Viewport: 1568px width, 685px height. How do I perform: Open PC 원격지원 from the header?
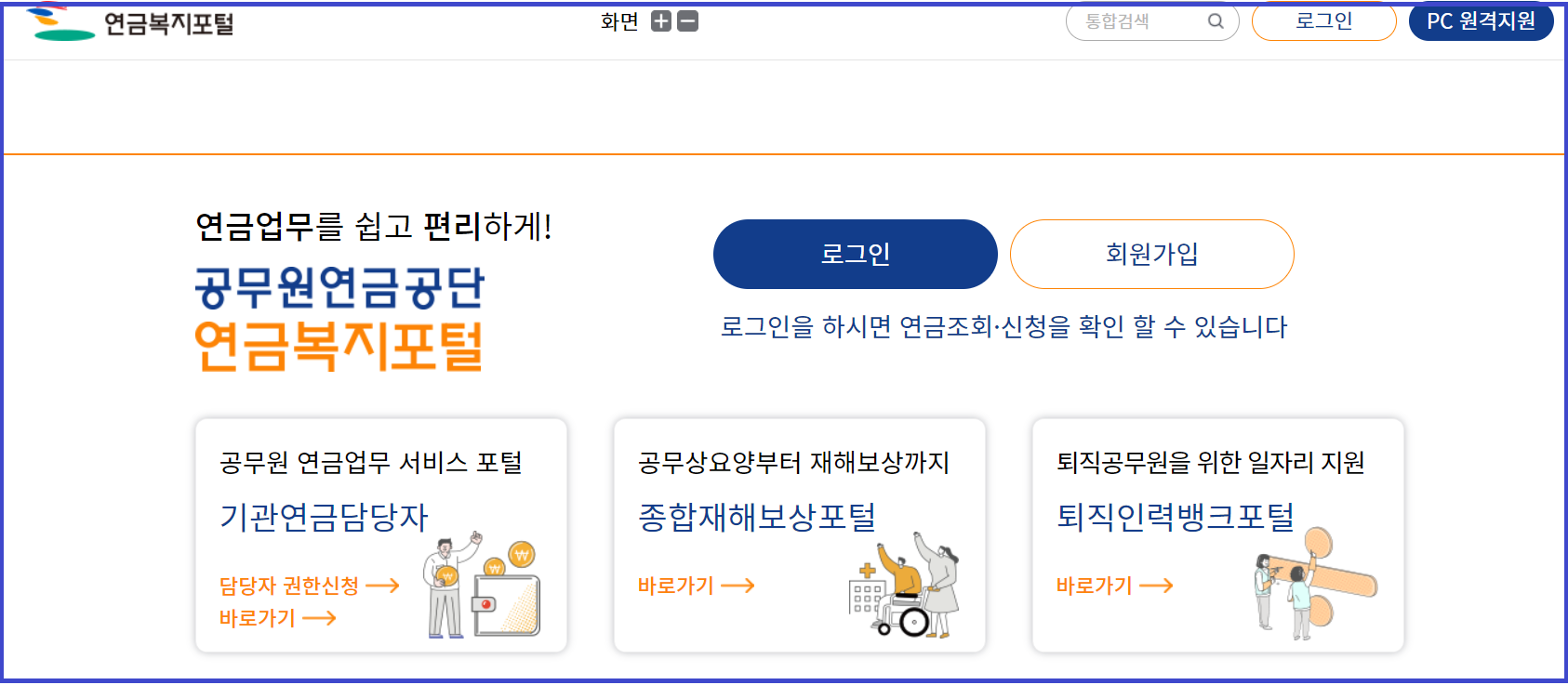(1482, 21)
